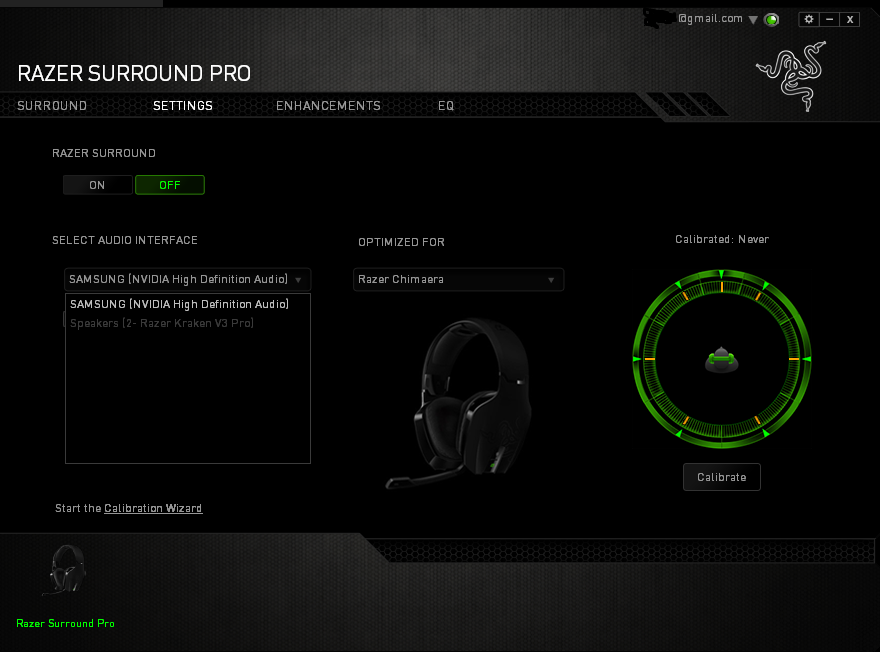Go to the Enhancements tab
The width and height of the screenshot is (880, 652).
pos(328,105)
